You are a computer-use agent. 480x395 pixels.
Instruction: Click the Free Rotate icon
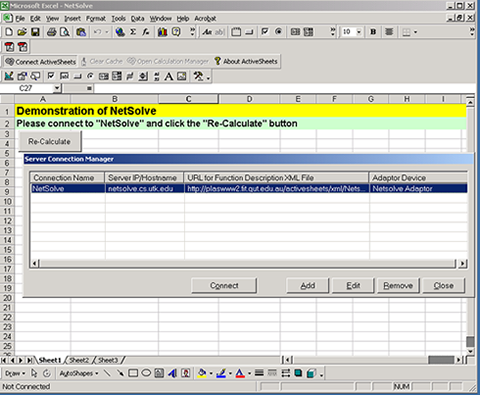coord(47,373)
